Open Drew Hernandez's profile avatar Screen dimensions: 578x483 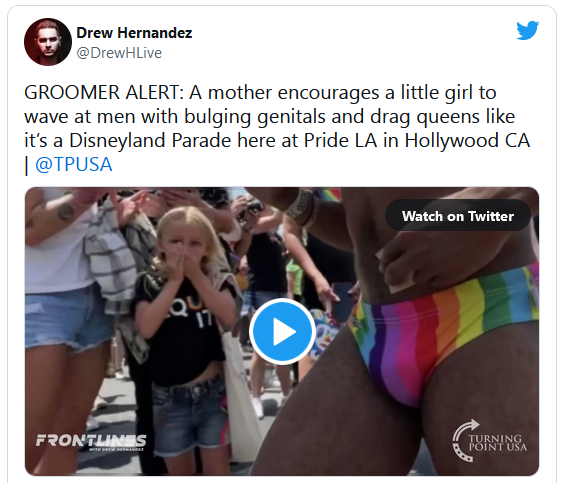tap(48, 42)
